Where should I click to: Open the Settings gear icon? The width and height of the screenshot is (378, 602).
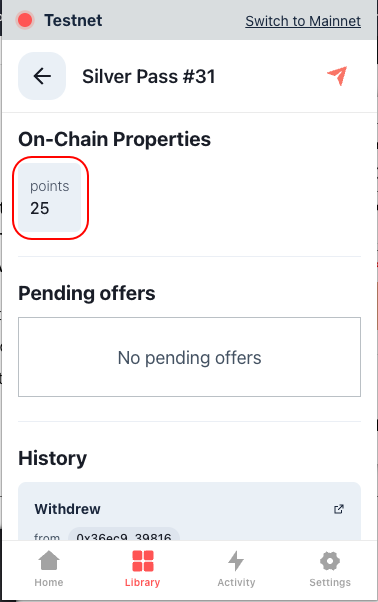tap(330, 561)
